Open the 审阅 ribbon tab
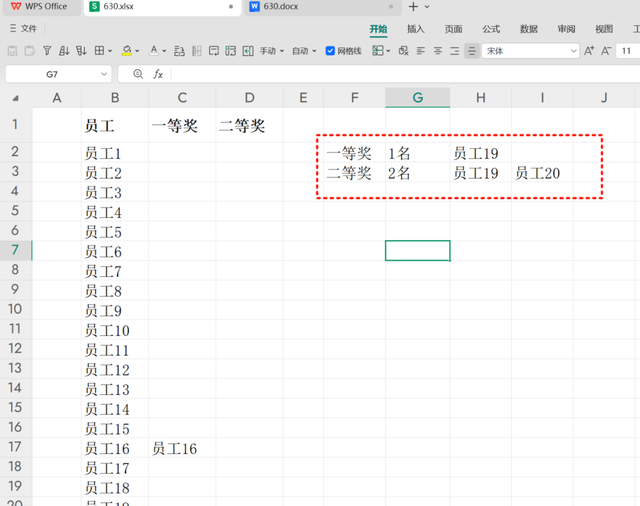This screenshot has height=506, width=640. [x=567, y=29]
